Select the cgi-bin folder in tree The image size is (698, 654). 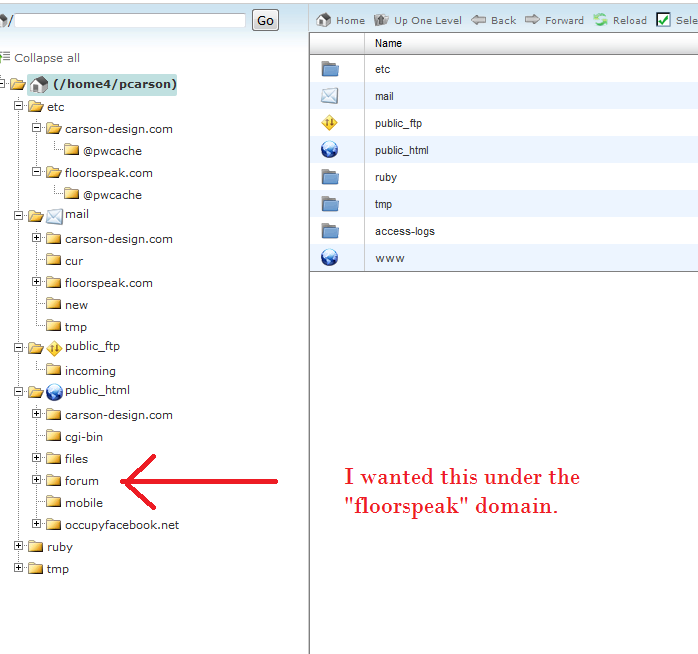(x=83, y=437)
